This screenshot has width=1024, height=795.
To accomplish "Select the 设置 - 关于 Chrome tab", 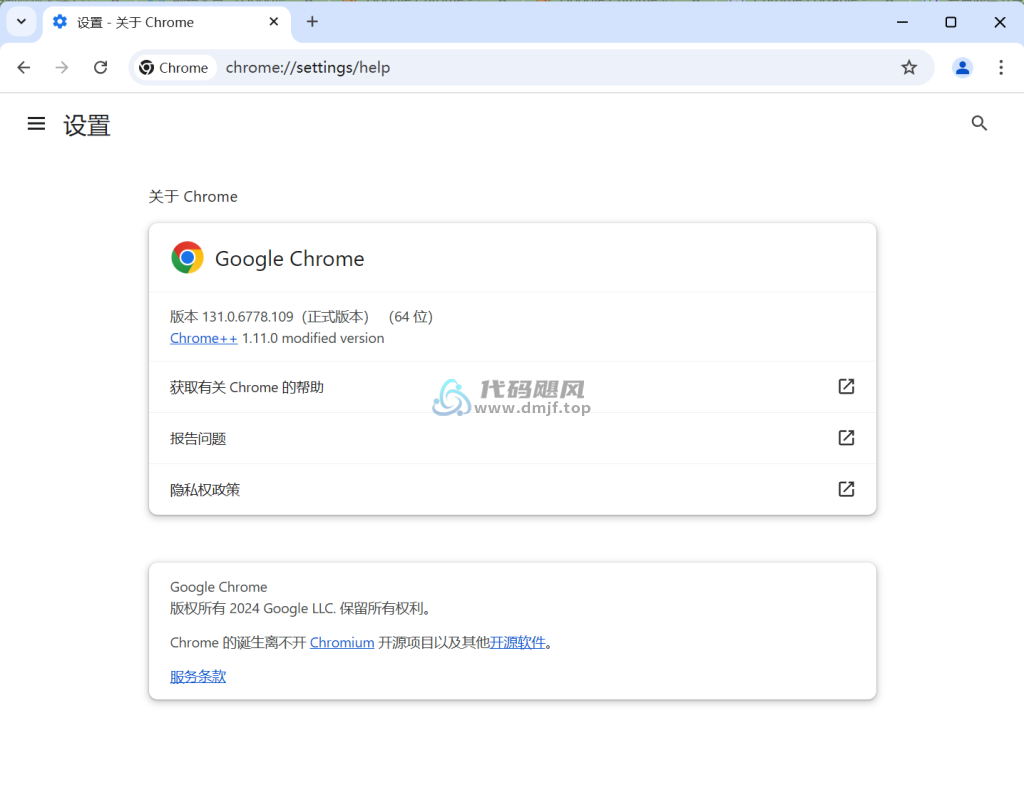I will (x=167, y=22).
